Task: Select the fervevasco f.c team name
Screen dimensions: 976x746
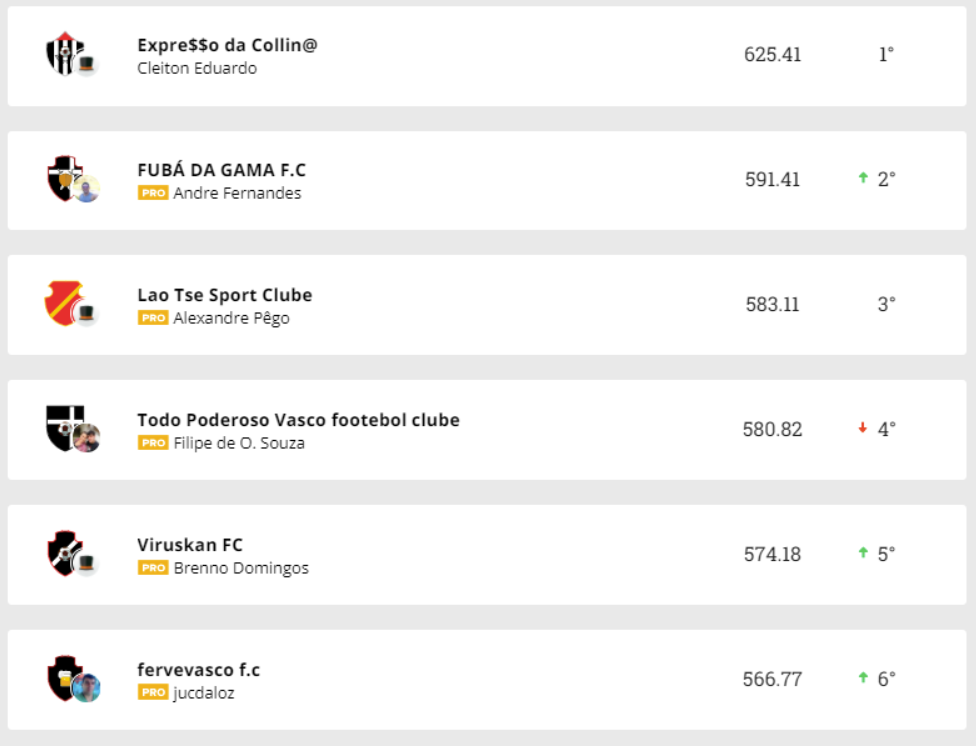Action: [x=198, y=670]
